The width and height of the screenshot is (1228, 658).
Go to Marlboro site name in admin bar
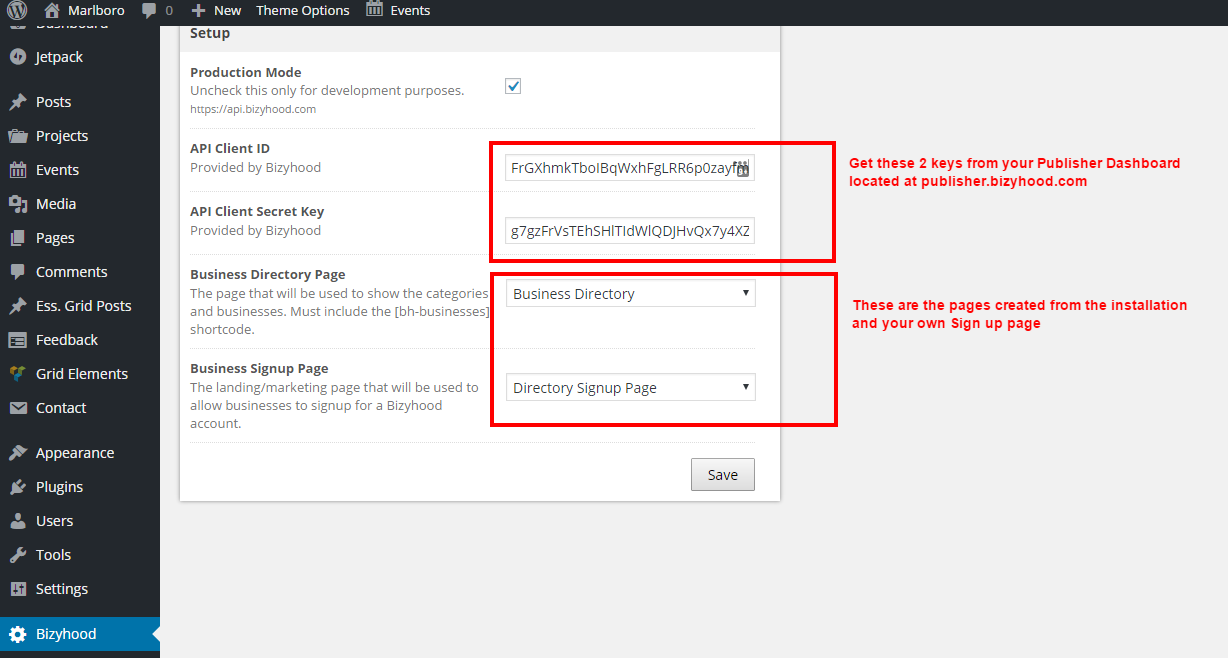click(98, 11)
